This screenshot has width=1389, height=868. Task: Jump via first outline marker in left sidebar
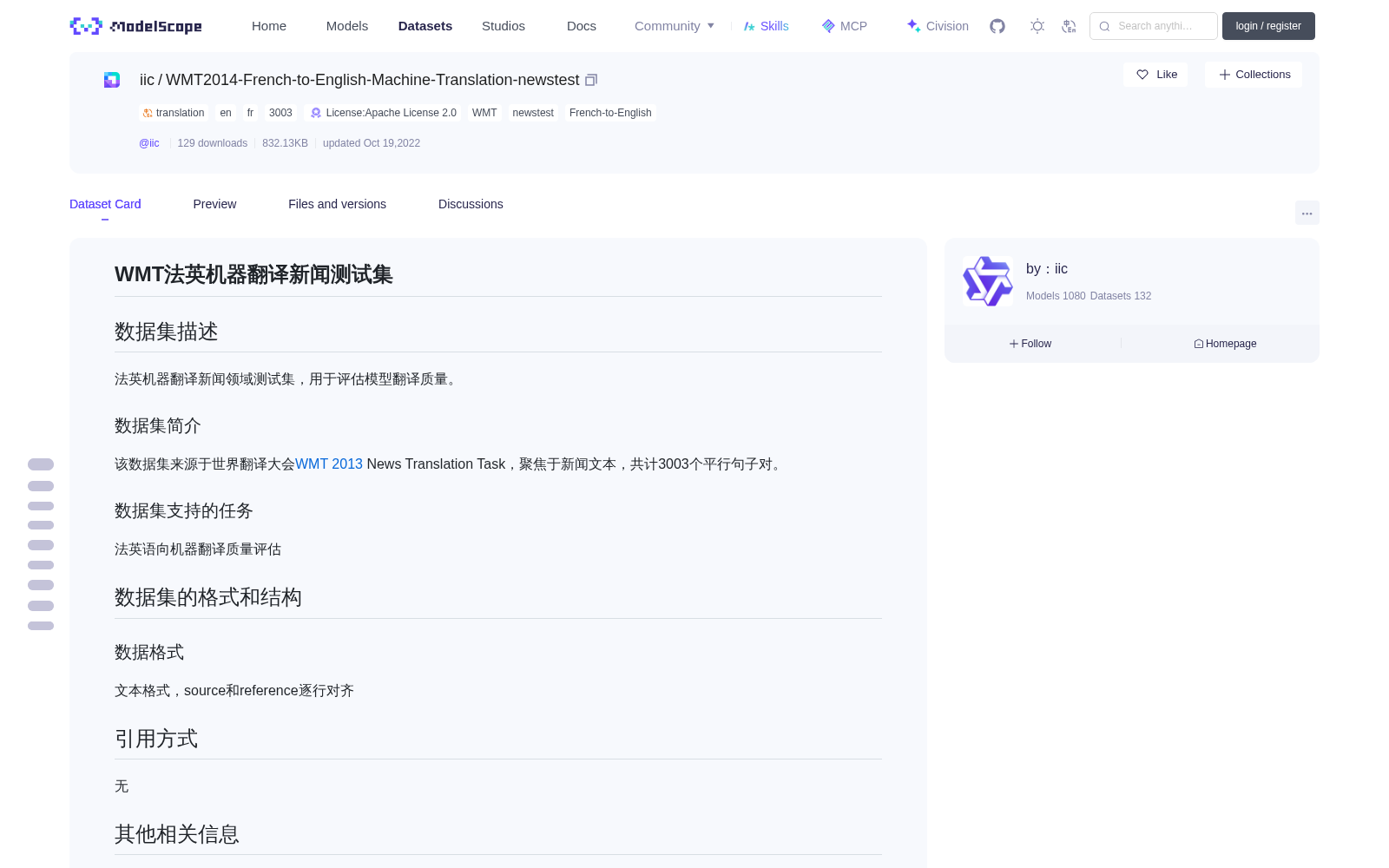41,464
